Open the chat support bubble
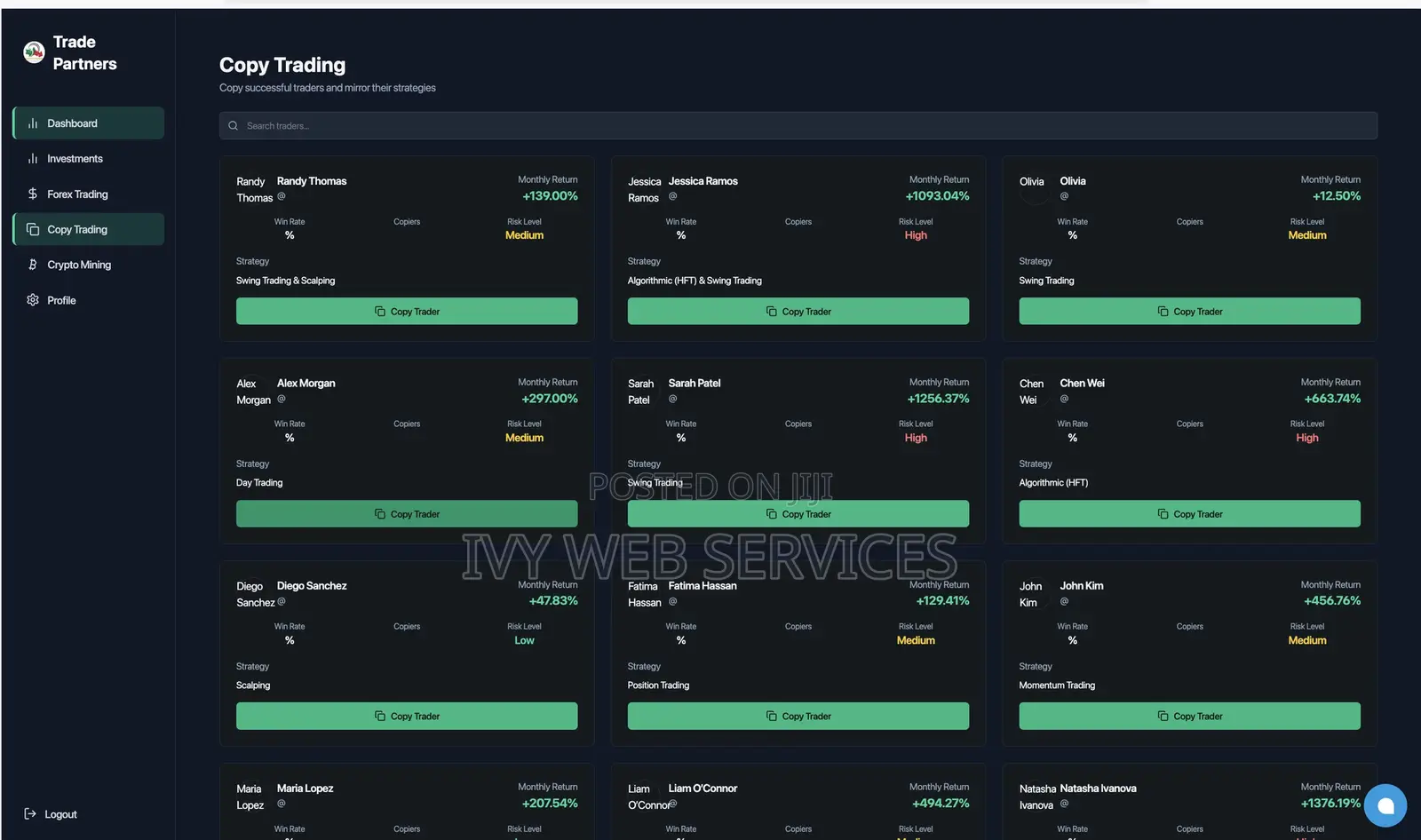The image size is (1421, 840). [x=1385, y=805]
